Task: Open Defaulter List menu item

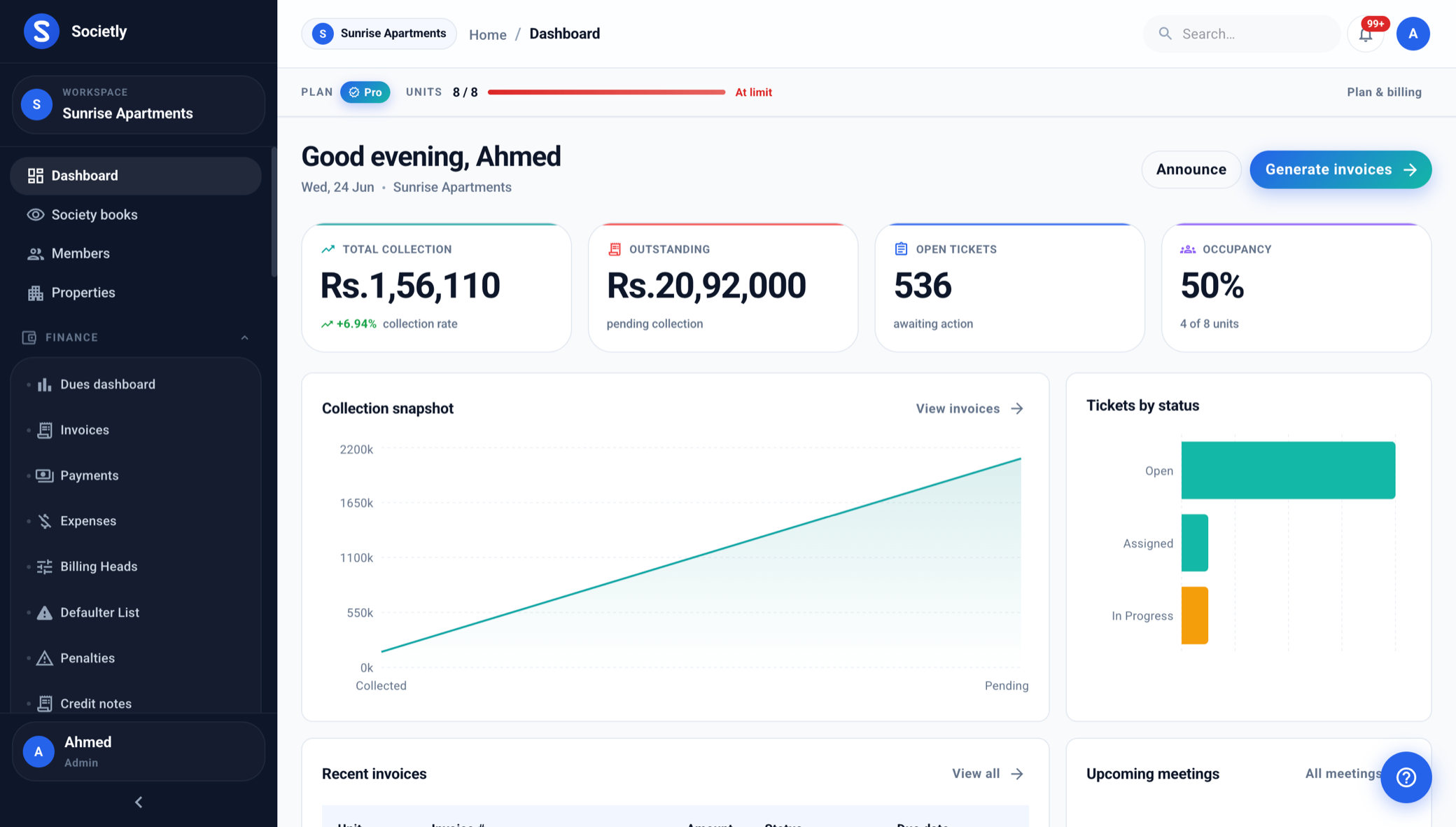Action: [x=136, y=613]
